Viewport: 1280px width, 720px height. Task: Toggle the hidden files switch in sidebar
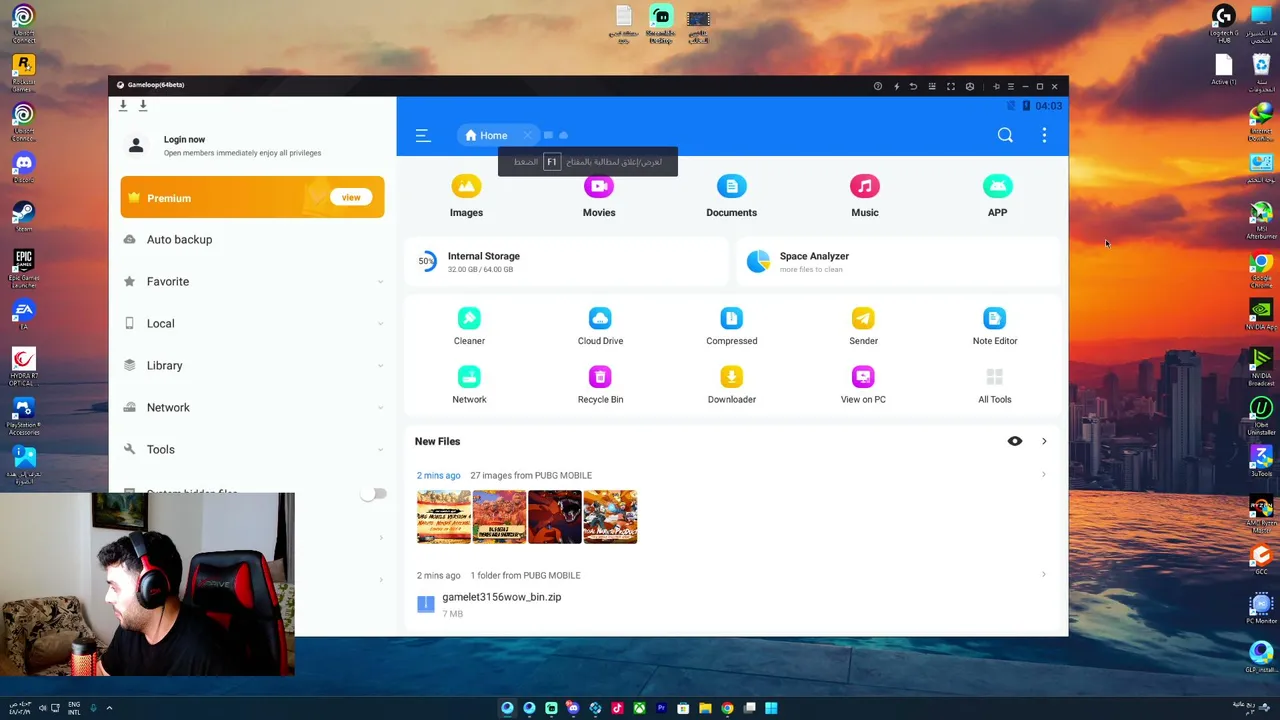tap(375, 494)
